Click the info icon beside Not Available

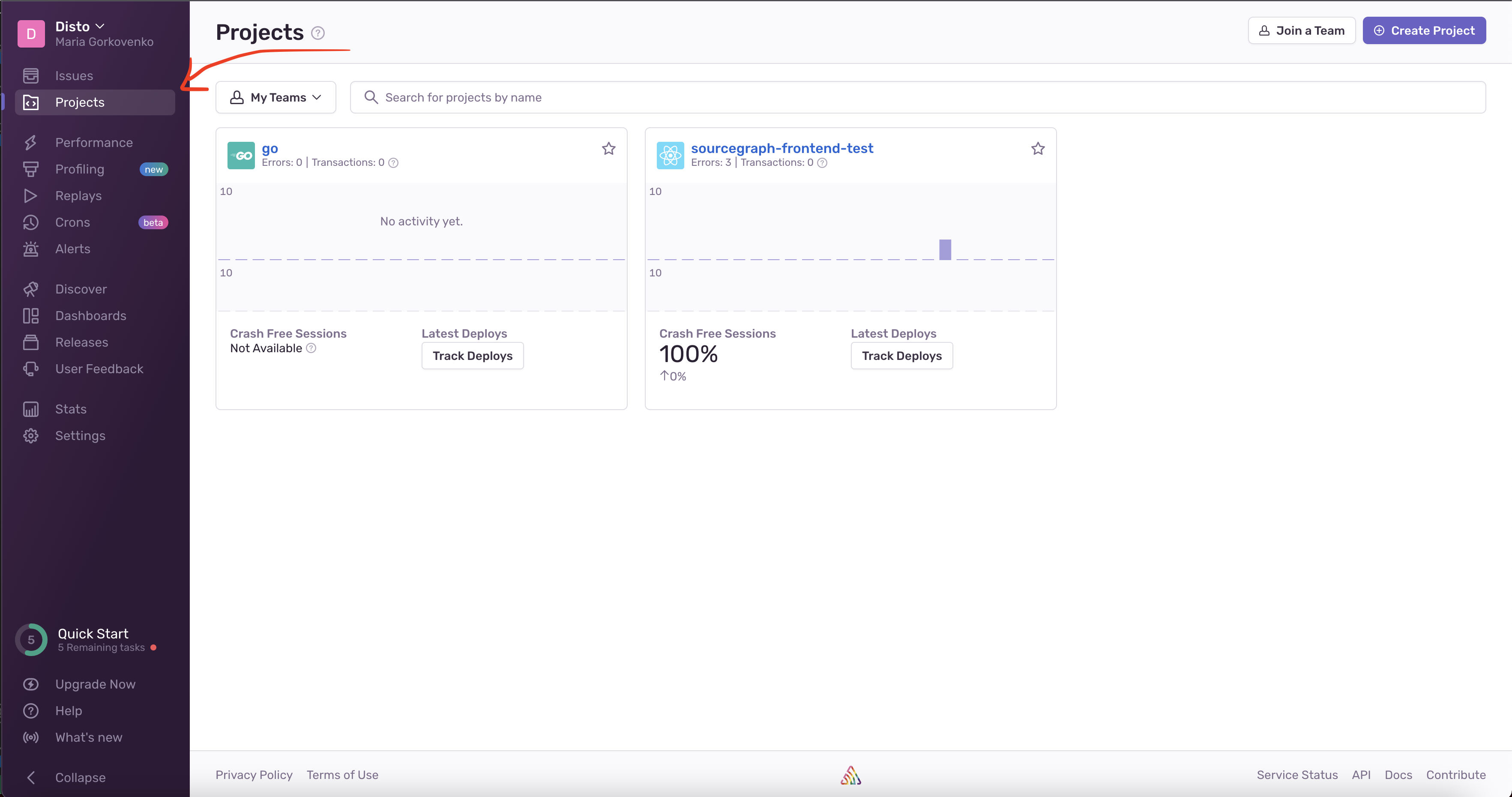point(311,348)
